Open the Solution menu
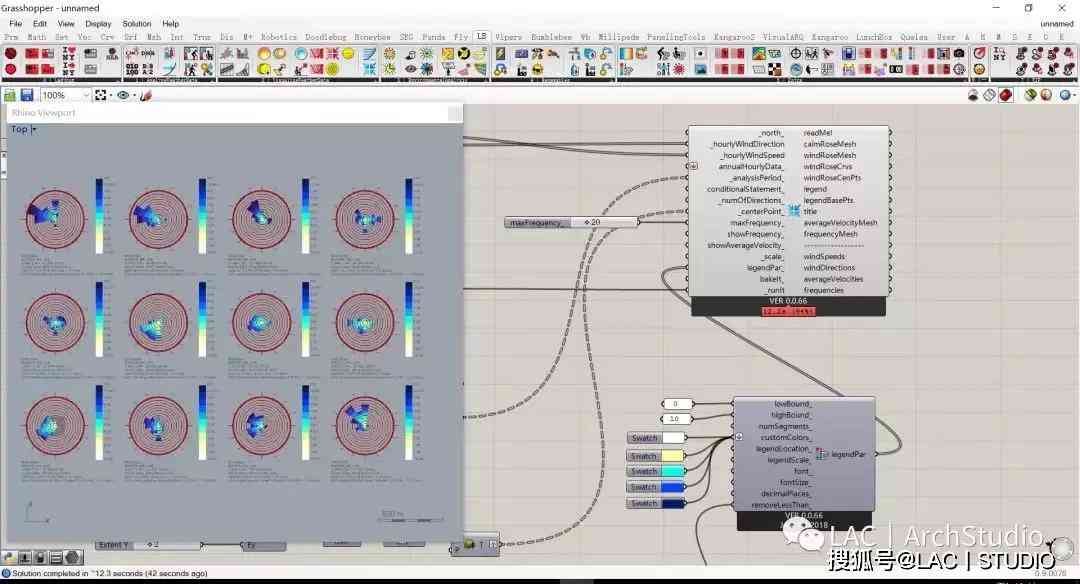Screen dimensions: 1080x584 136,23
